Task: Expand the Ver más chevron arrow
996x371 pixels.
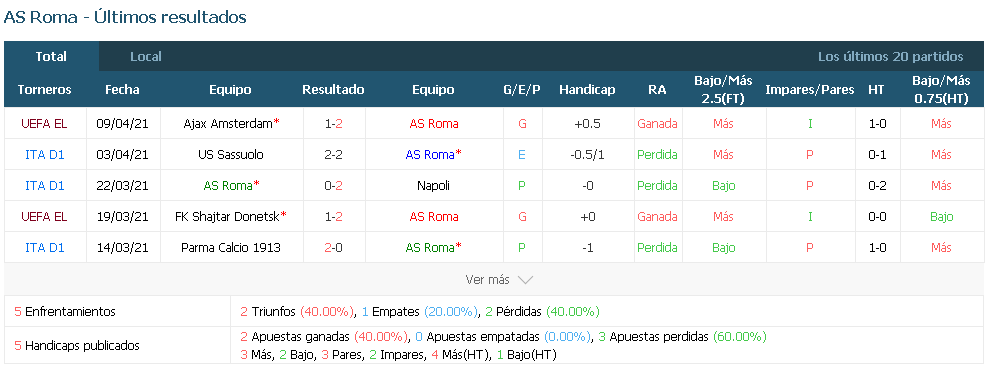Action: (x=525, y=280)
